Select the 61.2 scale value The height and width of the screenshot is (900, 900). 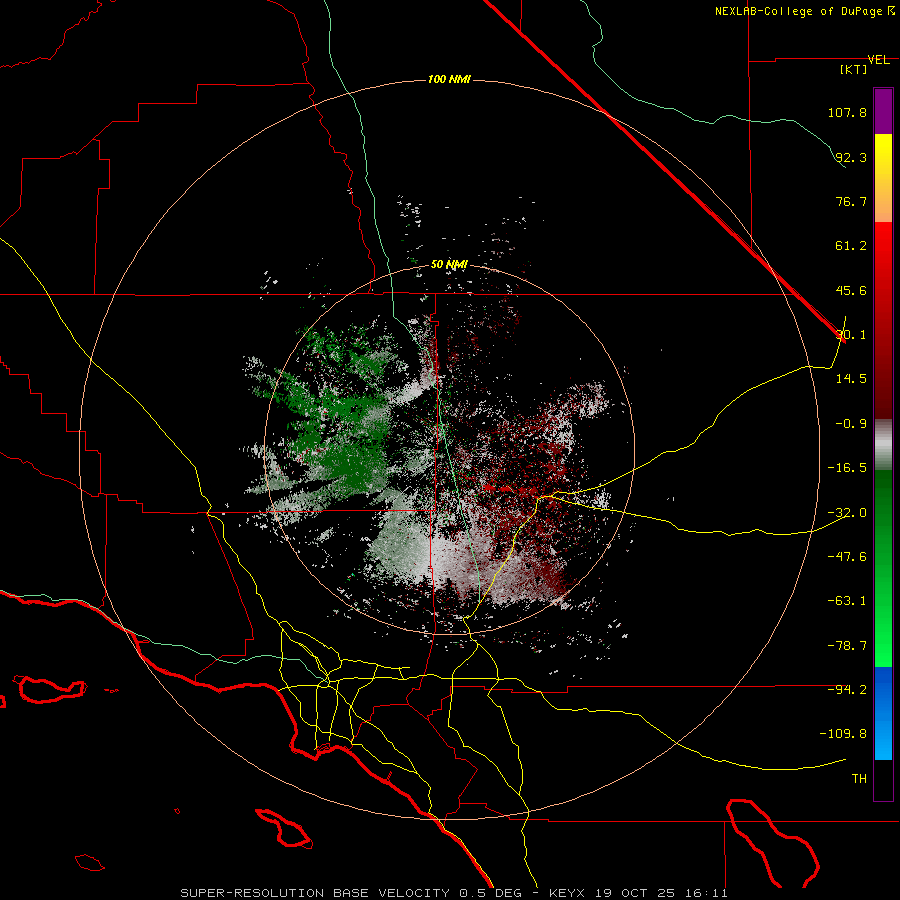coord(851,246)
